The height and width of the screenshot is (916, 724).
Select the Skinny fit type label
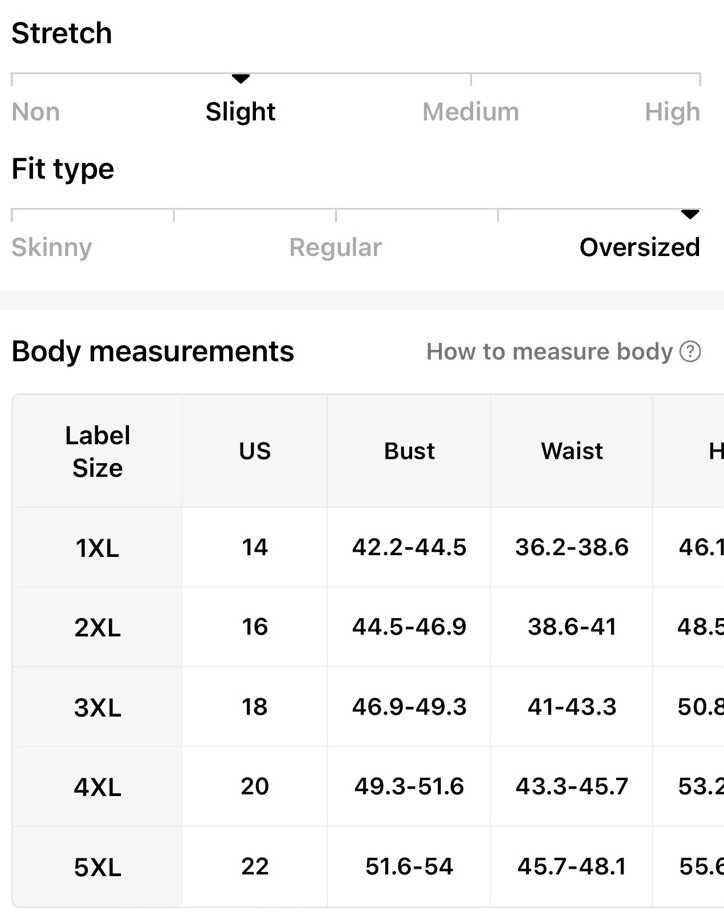pyautogui.click(x=52, y=248)
